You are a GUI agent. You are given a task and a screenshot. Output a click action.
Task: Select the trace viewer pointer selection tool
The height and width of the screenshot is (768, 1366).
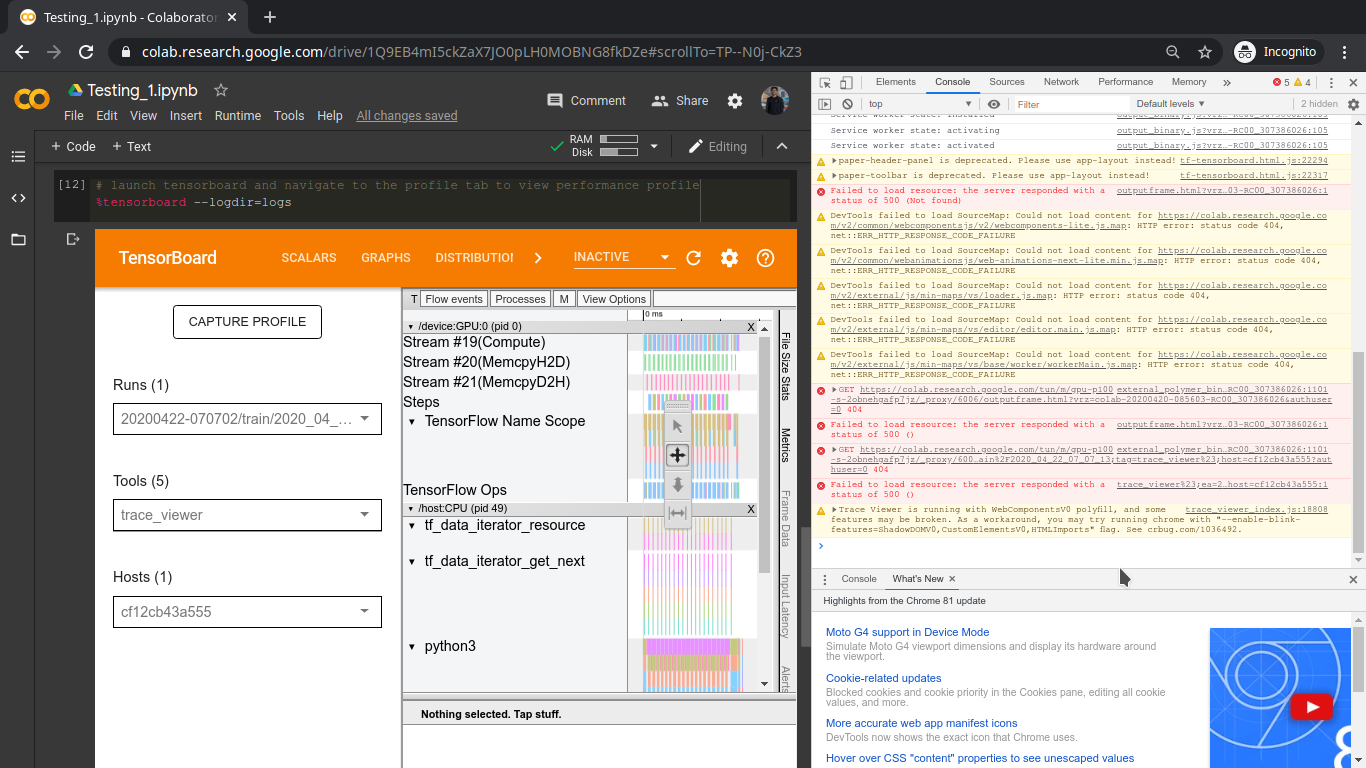[677, 426]
